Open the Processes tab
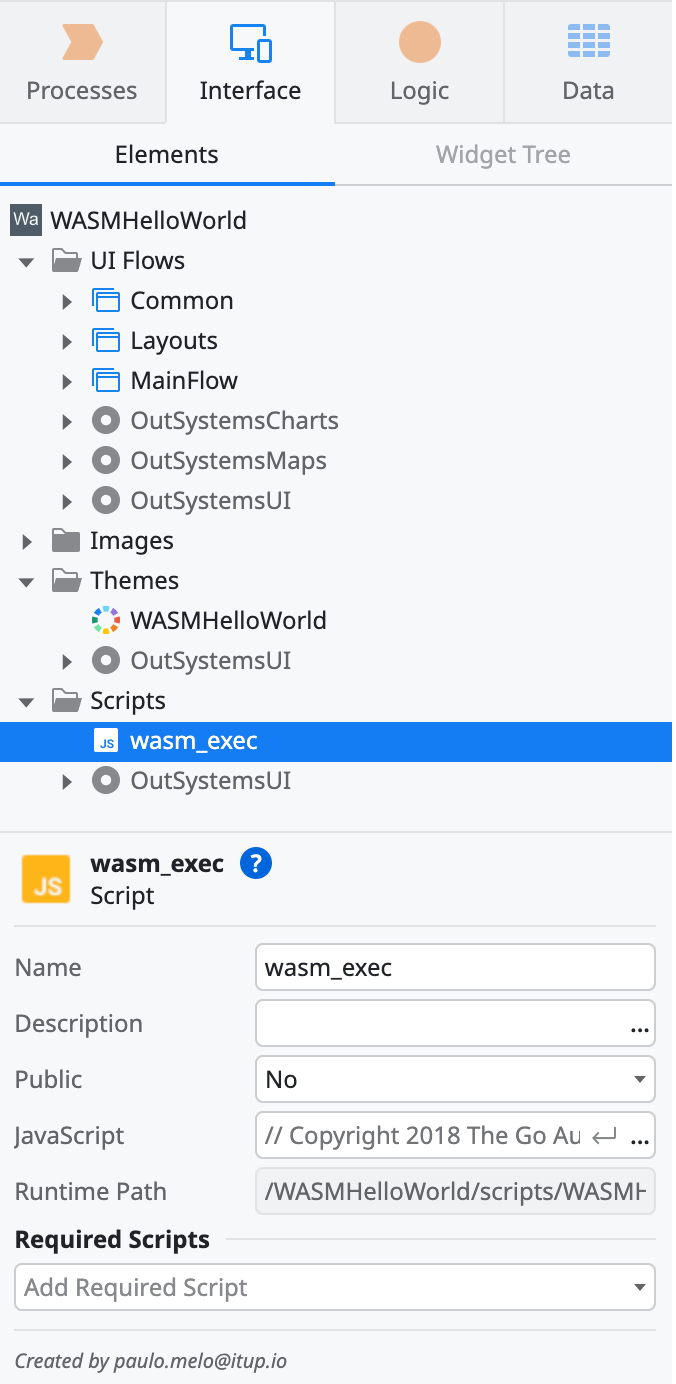The image size is (676, 1384). (x=82, y=62)
